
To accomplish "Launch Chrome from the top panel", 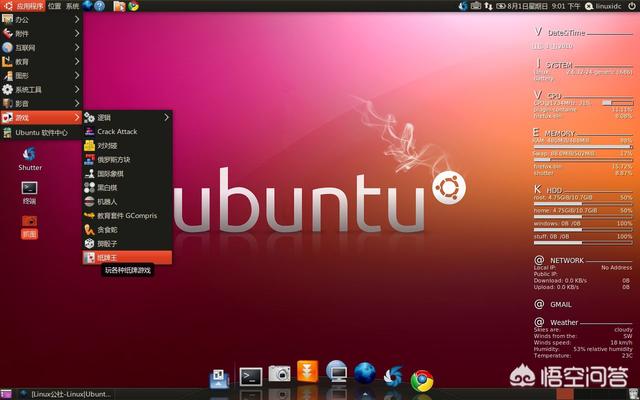I will [x=133, y=6].
